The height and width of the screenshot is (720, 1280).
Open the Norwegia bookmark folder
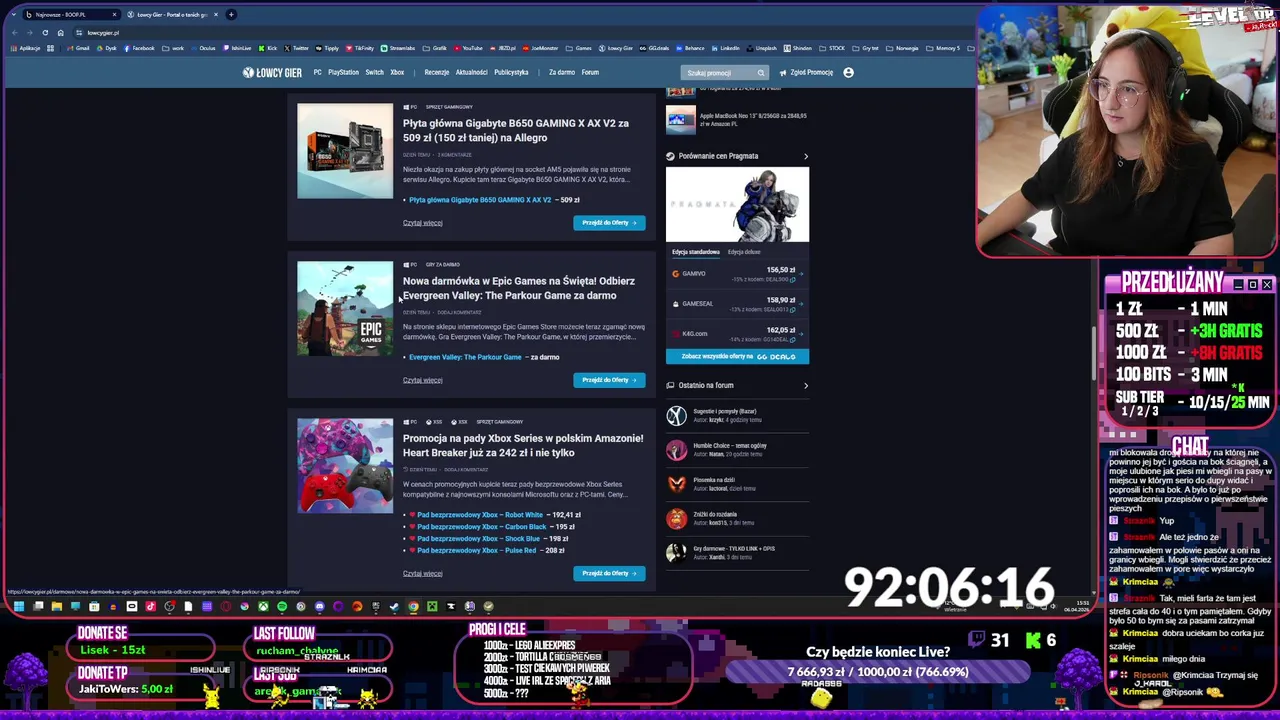pyautogui.click(x=902, y=48)
